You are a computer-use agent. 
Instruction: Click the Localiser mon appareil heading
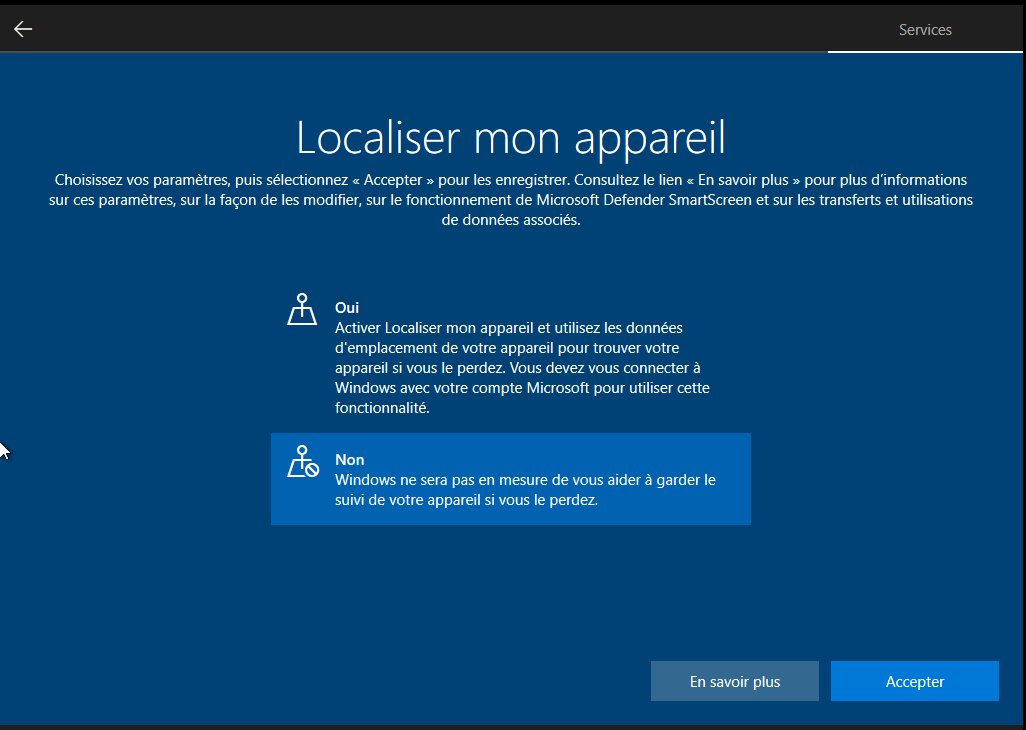pos(510,137)
